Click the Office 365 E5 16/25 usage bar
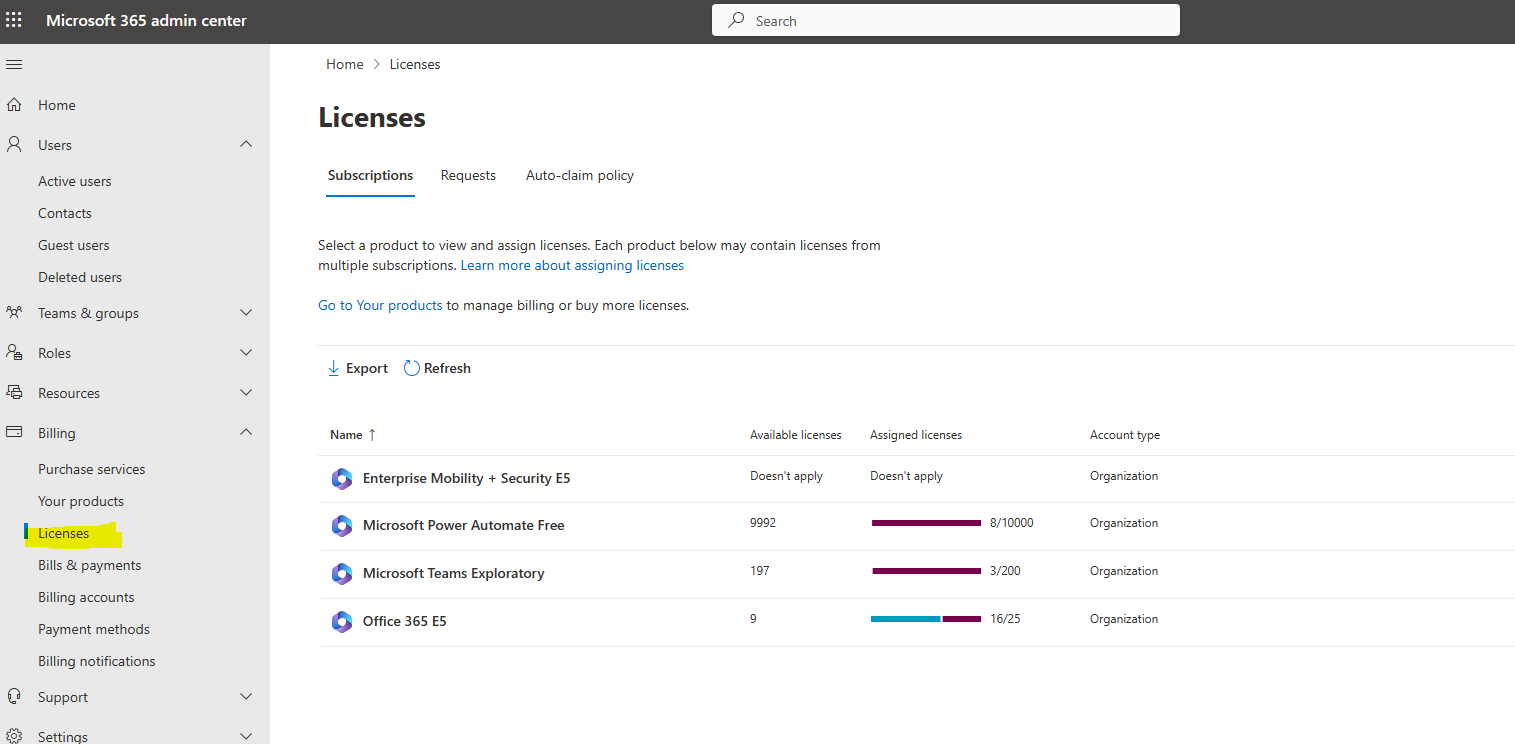 point(926,619)
